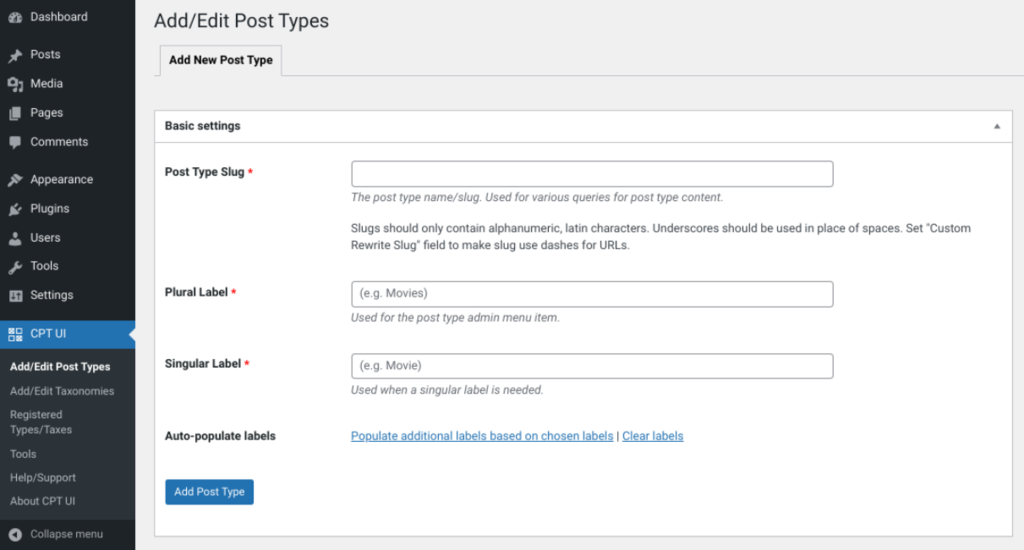Click the Comments bubble icon
This screenshot has width=1024, height=550.
coord(15,142)
